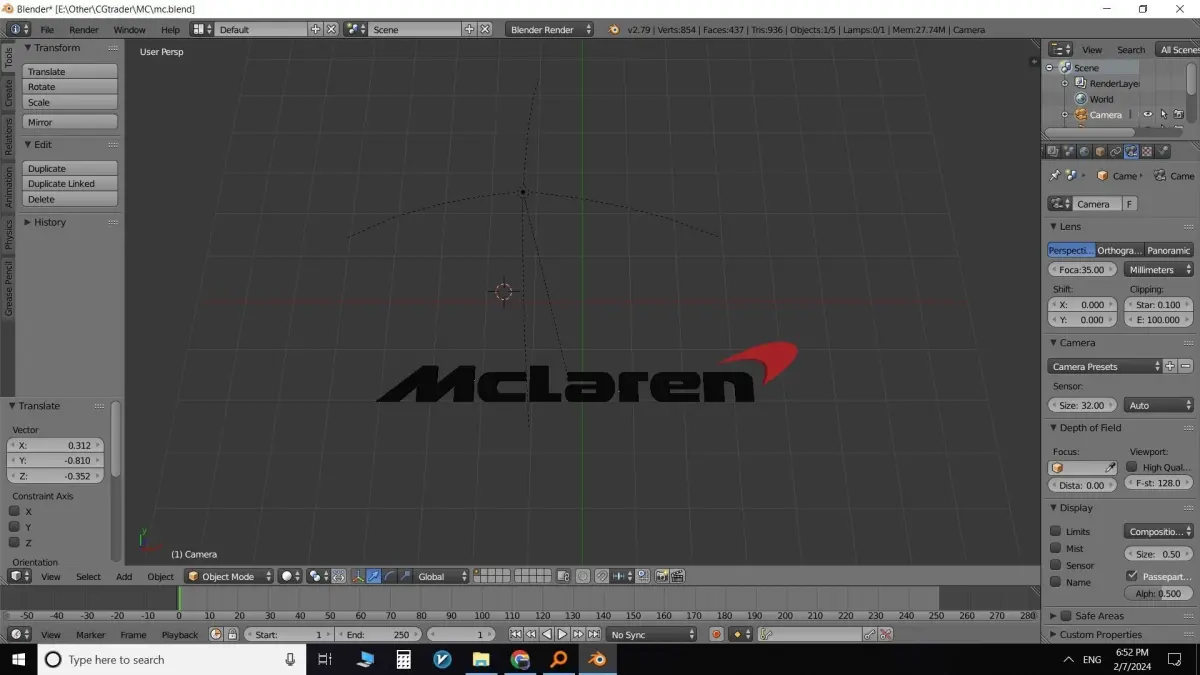Toggle the snap magnet icon
The width and height of the screenshot is (1200, 675).
coord(602,576)
